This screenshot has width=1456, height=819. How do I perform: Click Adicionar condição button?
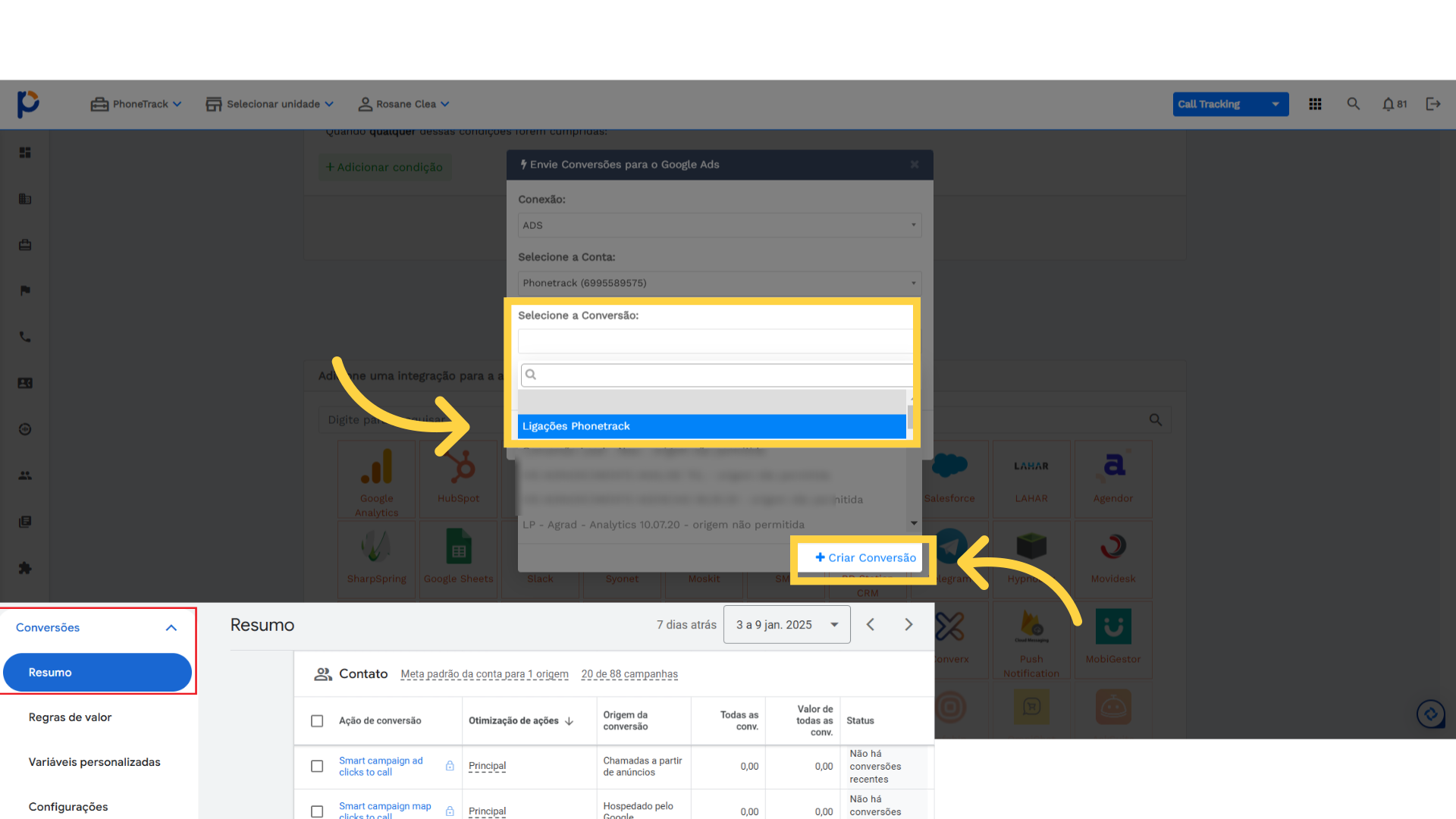(x=384, y=167)
